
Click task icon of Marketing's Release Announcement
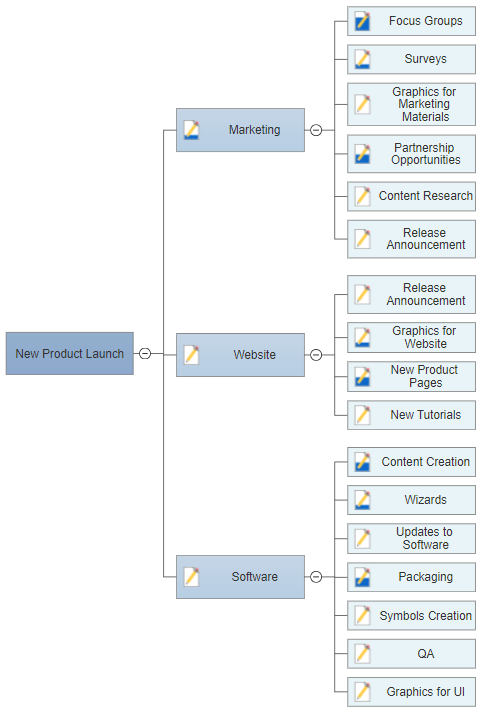(x=362, y=239)
